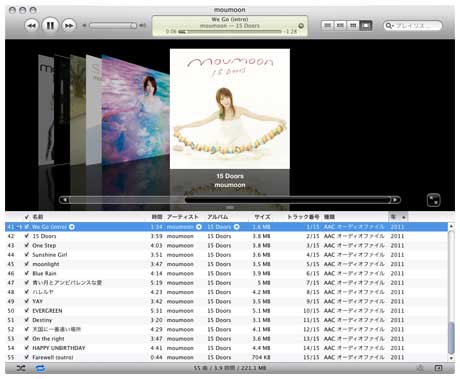Click Cover Flow scrollbar right arrow

tap(395, 200)
